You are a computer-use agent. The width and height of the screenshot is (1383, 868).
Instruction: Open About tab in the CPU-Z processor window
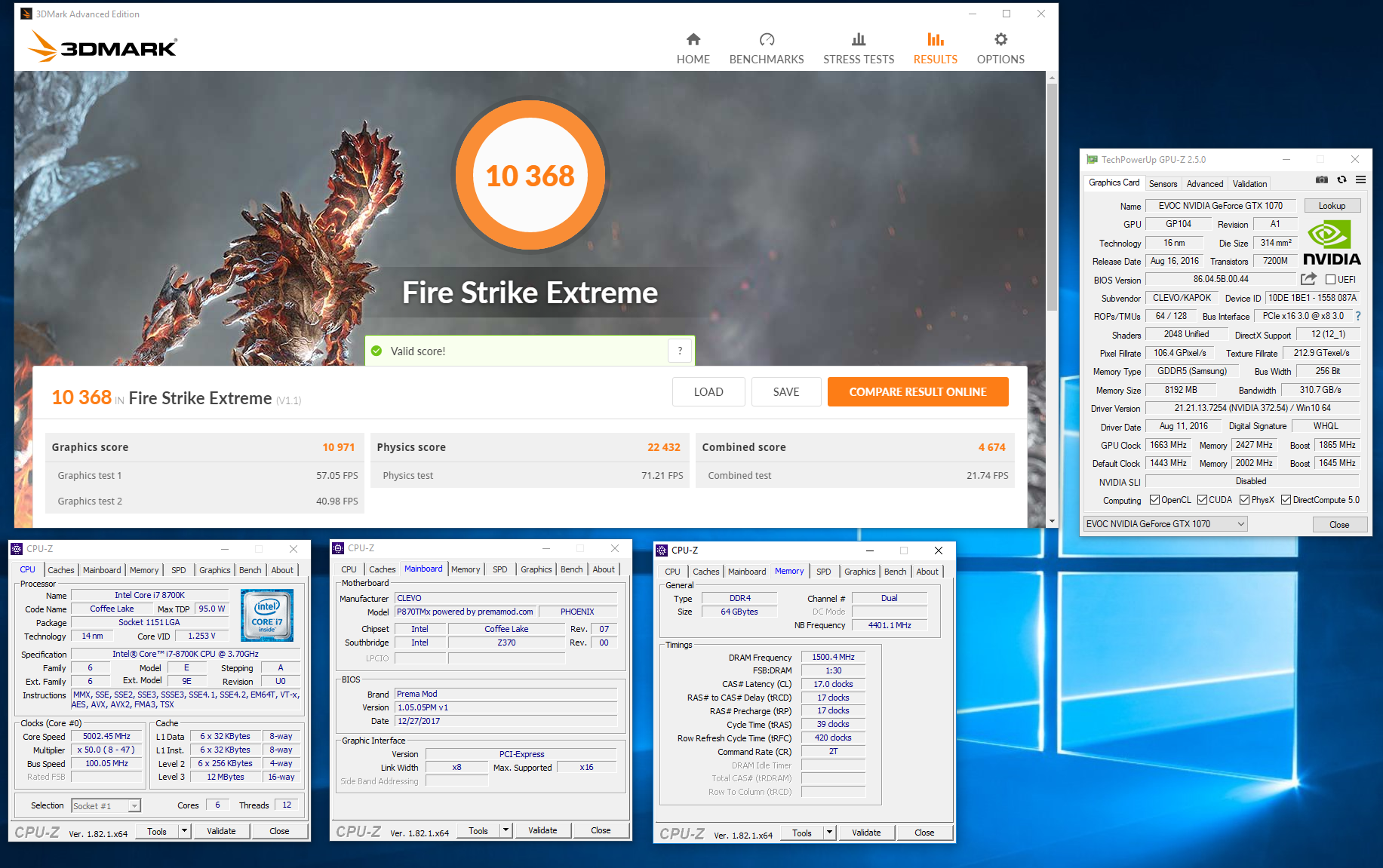click(x=282, y=570)
